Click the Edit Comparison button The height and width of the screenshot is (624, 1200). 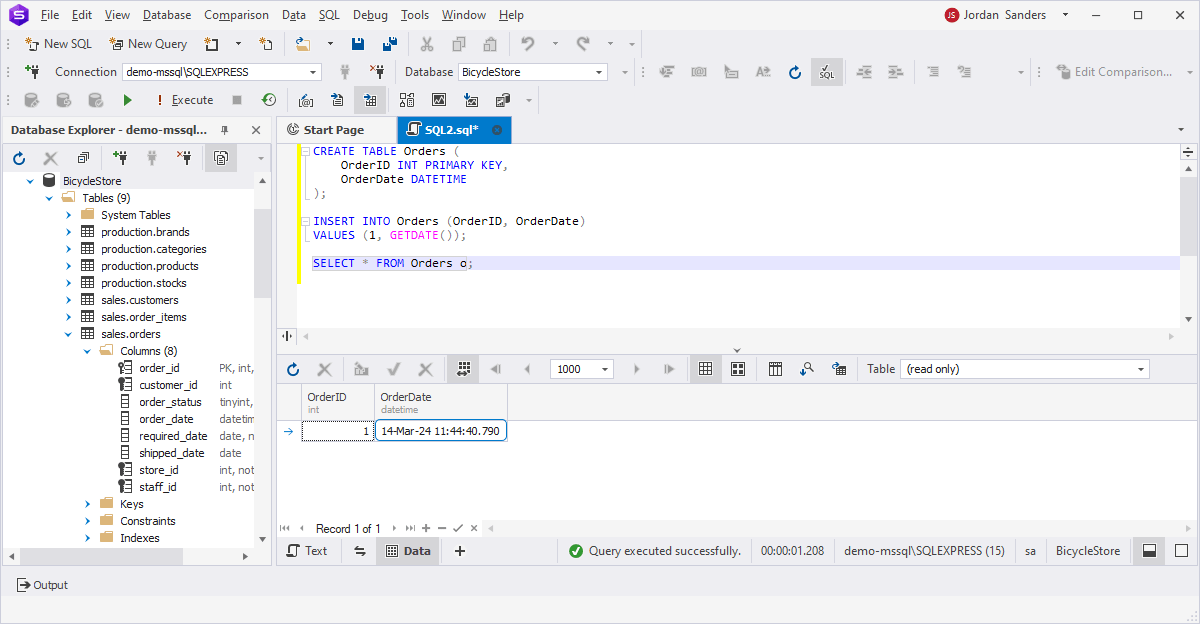[x=1115, y=72]
